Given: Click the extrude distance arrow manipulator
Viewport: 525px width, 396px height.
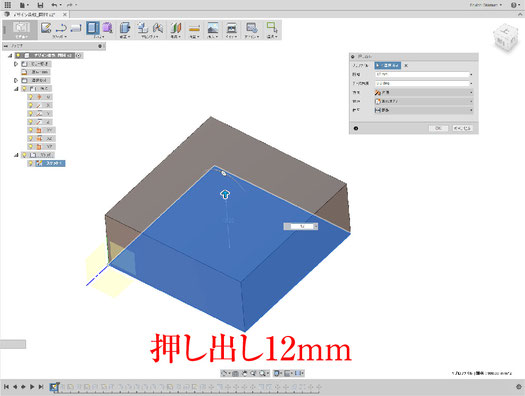Looking at the screenshot, I should tap(225, 194).
